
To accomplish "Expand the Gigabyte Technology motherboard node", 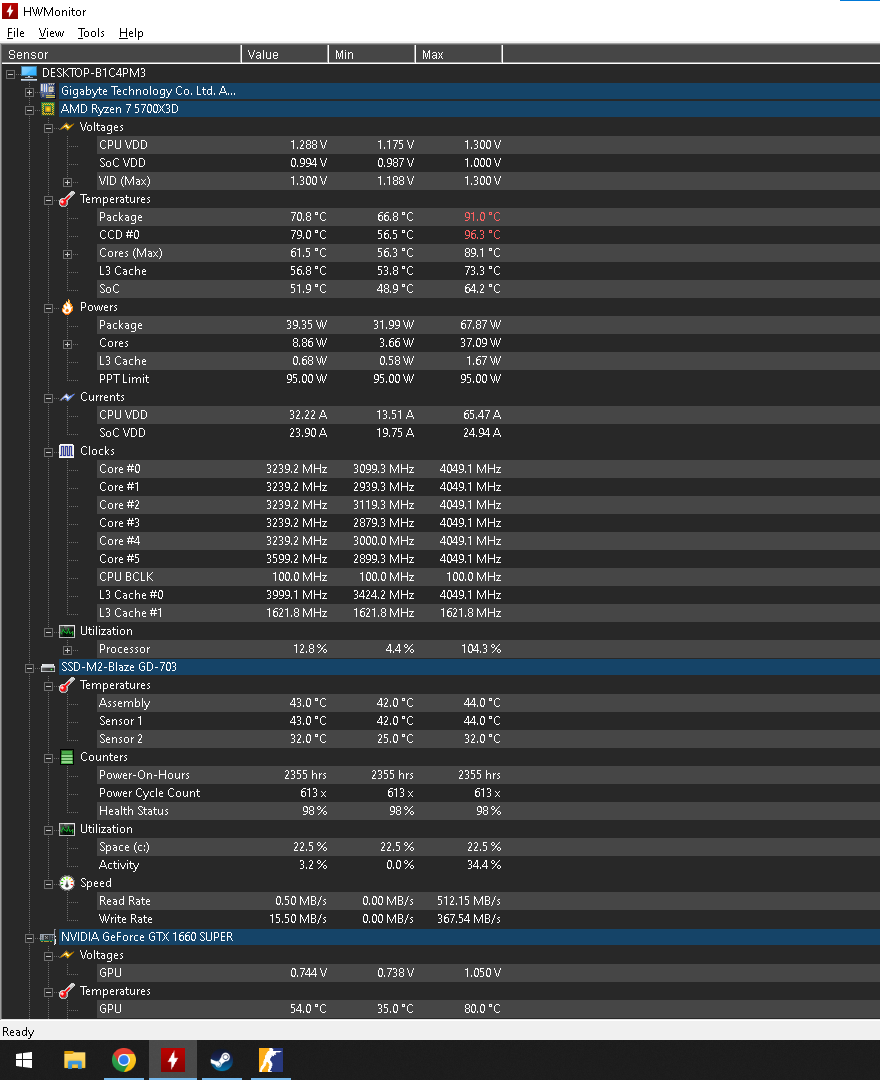I will [x=30, y=92].
